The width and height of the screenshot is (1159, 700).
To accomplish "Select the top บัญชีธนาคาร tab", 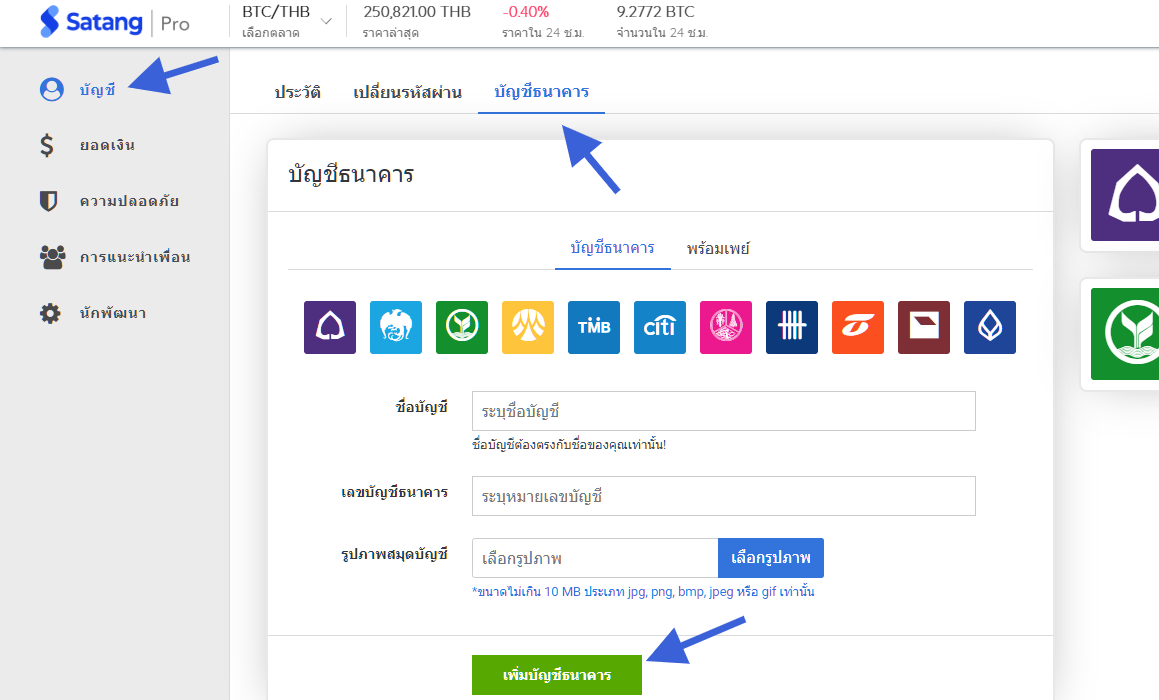I will tap(542, 92).
